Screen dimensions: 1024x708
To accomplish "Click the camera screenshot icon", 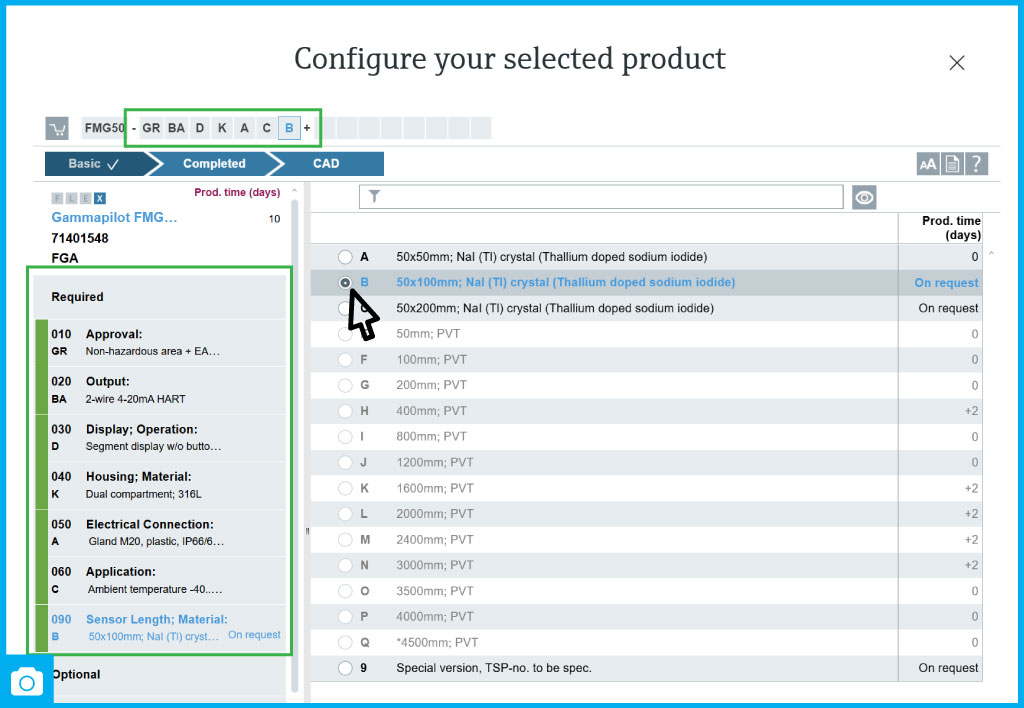I will click(27, 682).
